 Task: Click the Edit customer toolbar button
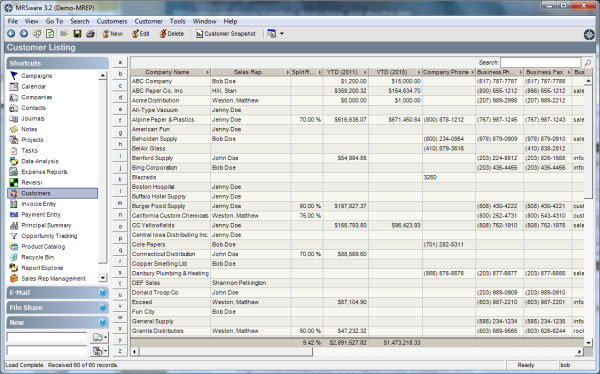[140, 34]
